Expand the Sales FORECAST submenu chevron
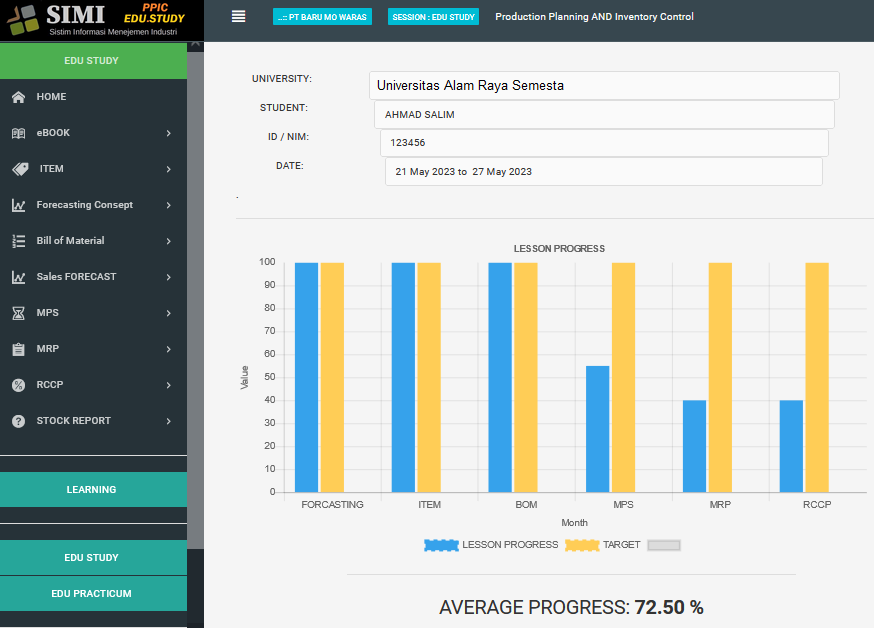 coord(168,277)
